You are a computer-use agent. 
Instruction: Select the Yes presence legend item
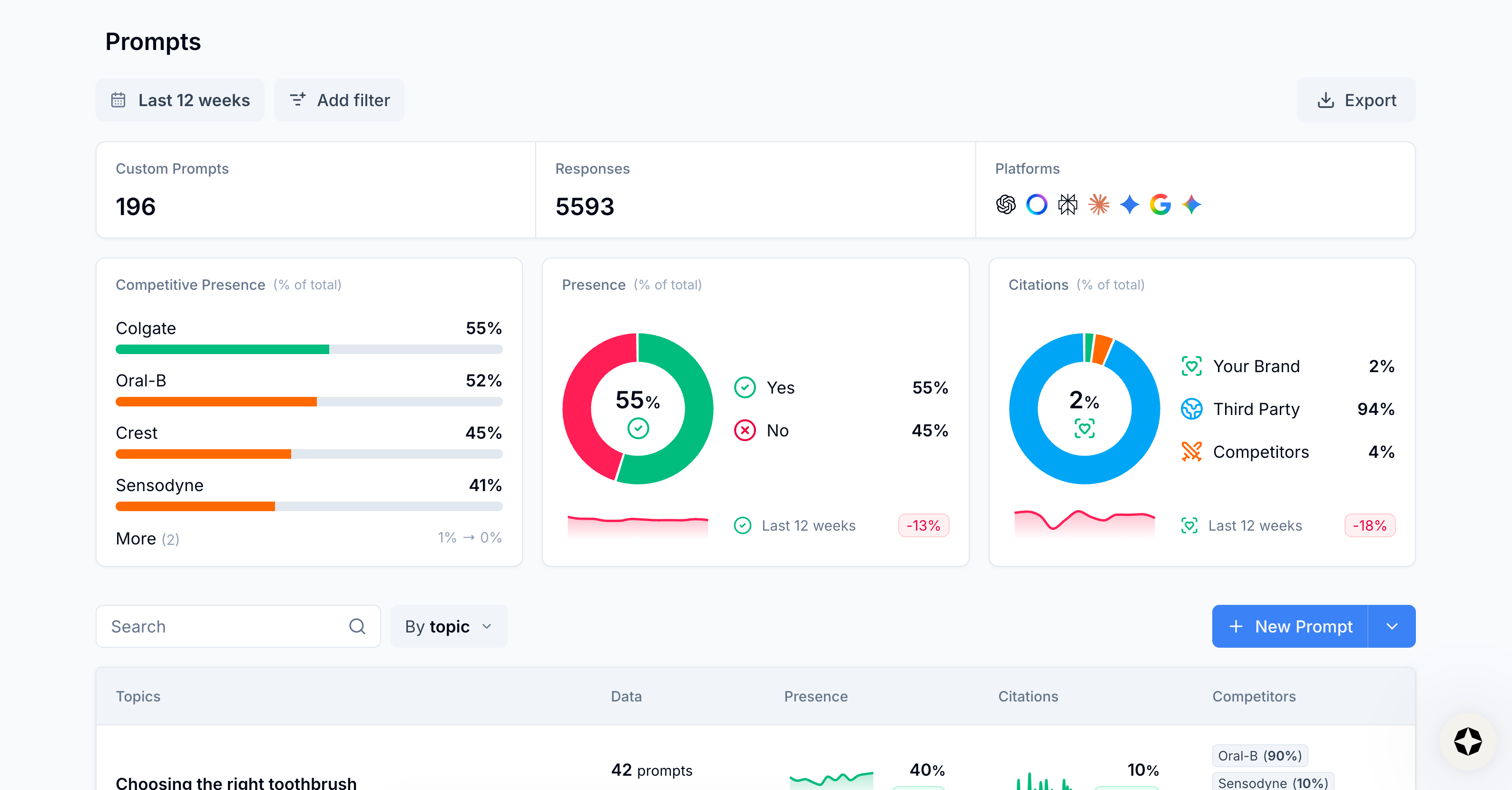pyautogui.click(x=780, y=387)
